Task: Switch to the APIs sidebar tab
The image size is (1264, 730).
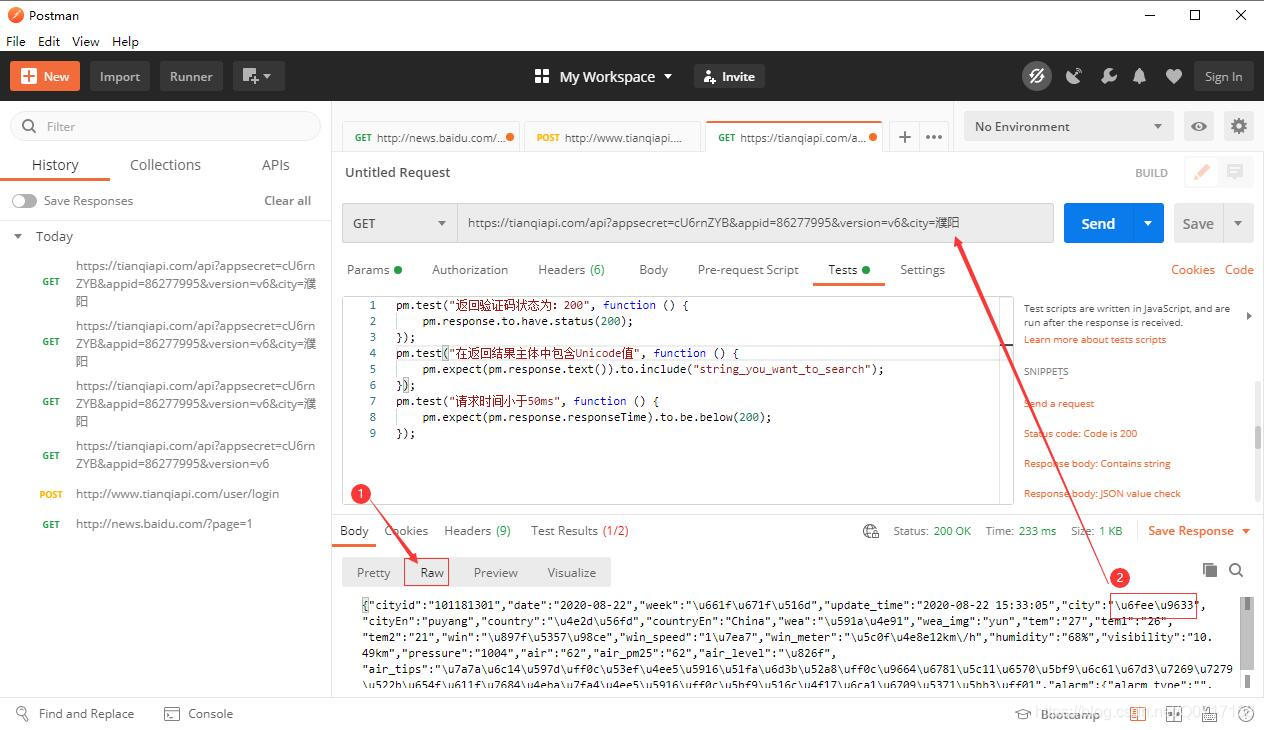Action: [275, 165]
